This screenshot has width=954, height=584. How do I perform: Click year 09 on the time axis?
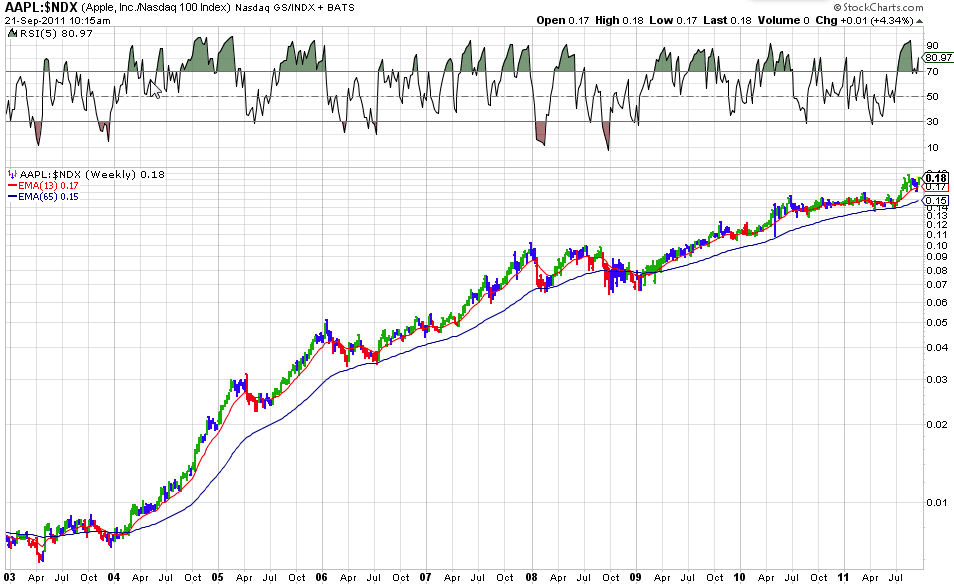click(636, 577)
